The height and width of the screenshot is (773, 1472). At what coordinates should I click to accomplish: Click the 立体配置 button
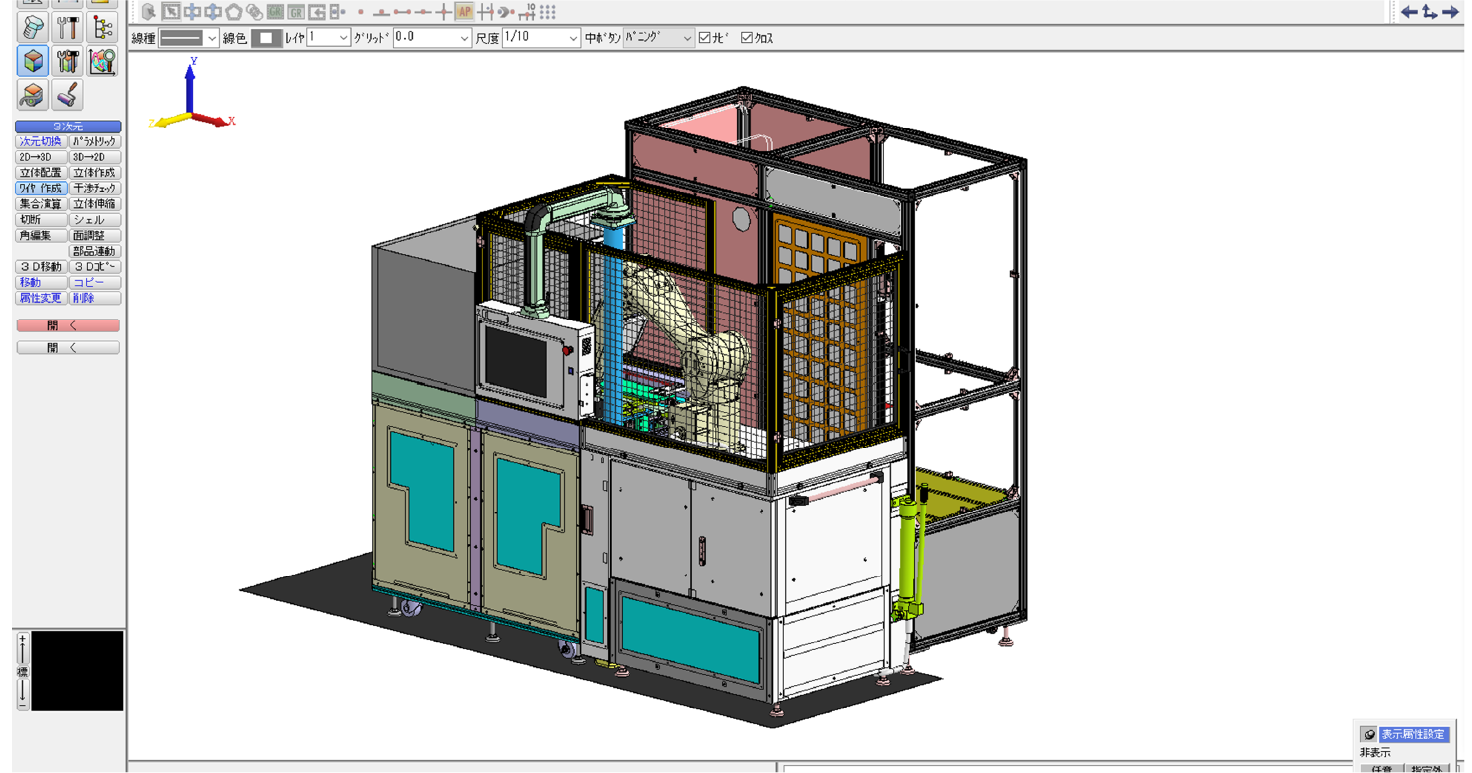point(41,173)
